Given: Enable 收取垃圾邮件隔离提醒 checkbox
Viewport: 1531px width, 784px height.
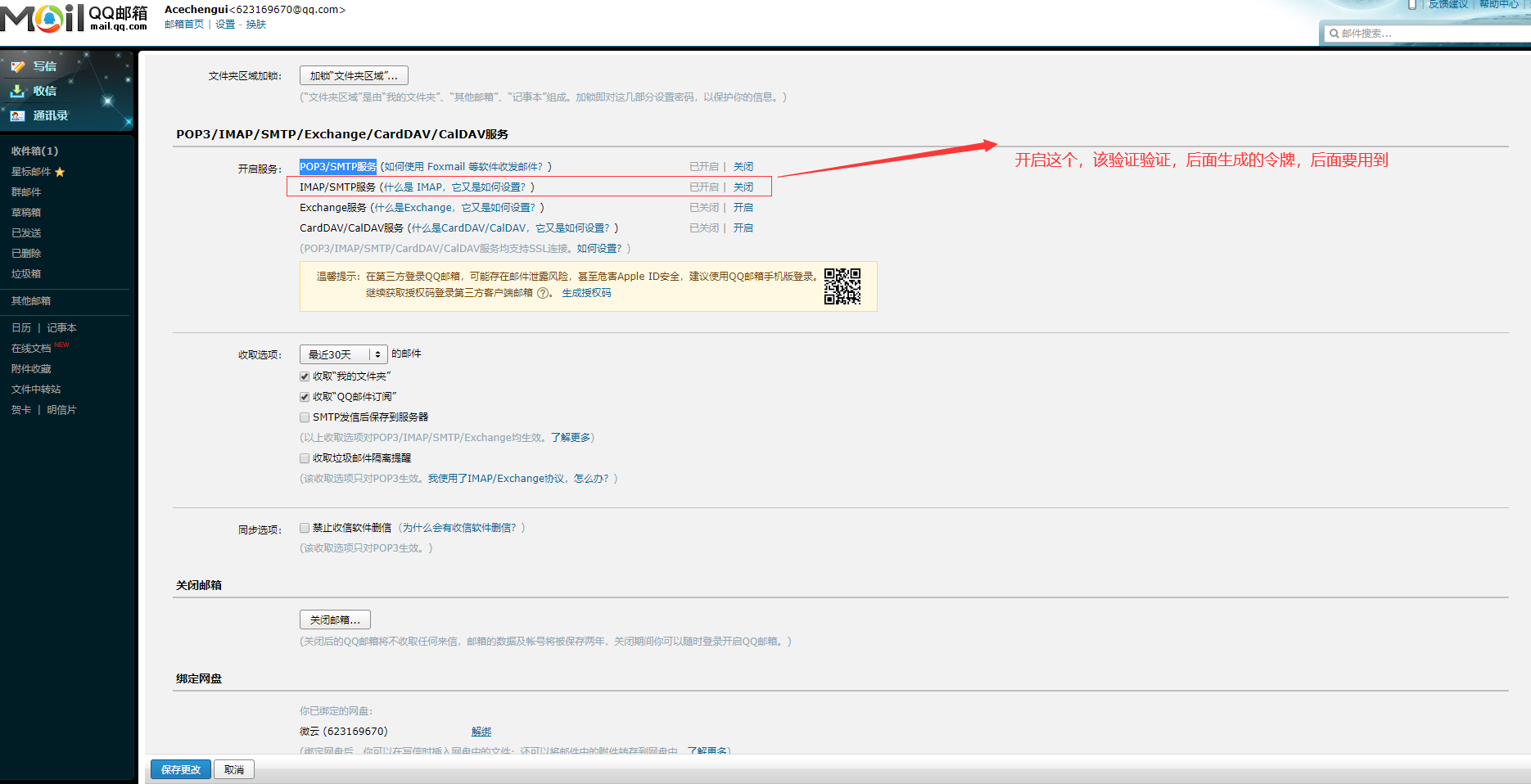Looking at the screenshot, I should click(x=305, y=458).
